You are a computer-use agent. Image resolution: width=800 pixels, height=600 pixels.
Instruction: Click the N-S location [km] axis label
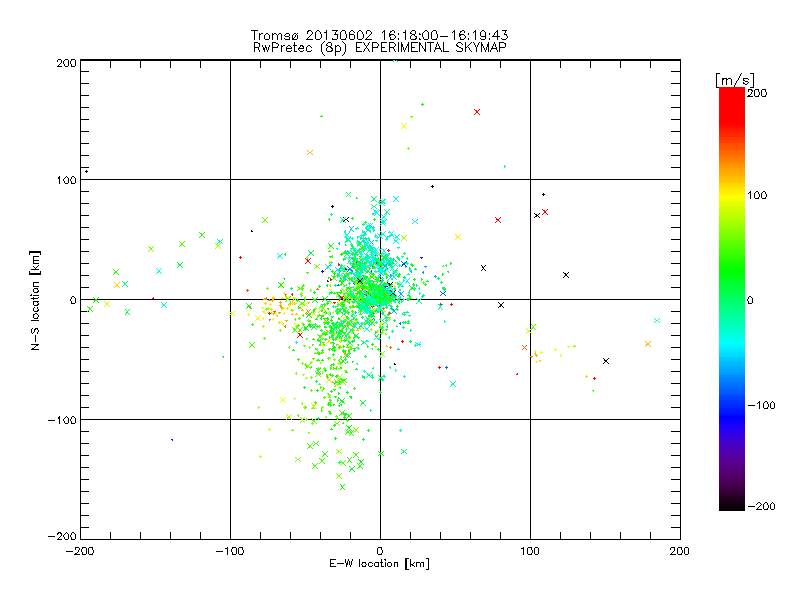pyautogui.click(x=35, y=300)
